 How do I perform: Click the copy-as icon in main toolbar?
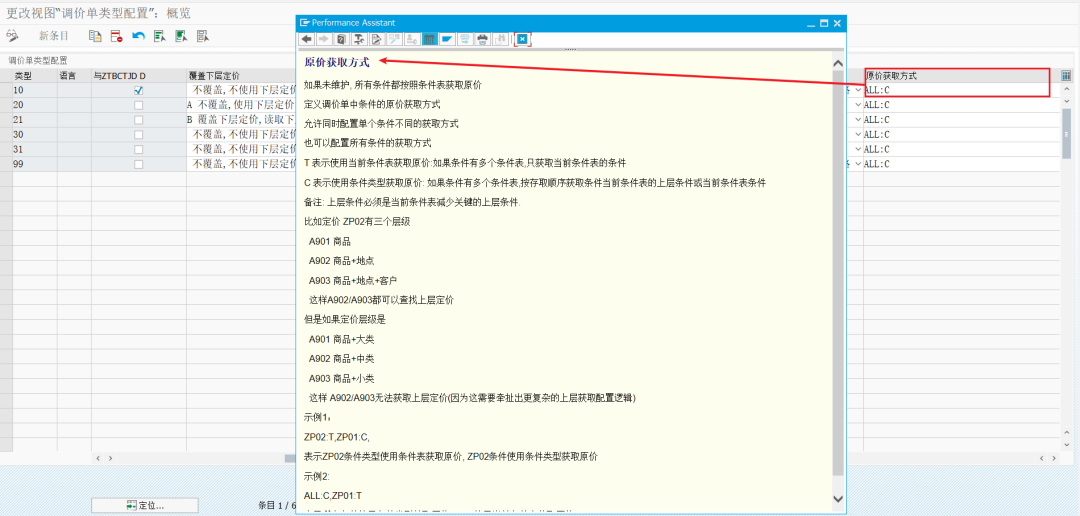[x=95, y=36]
